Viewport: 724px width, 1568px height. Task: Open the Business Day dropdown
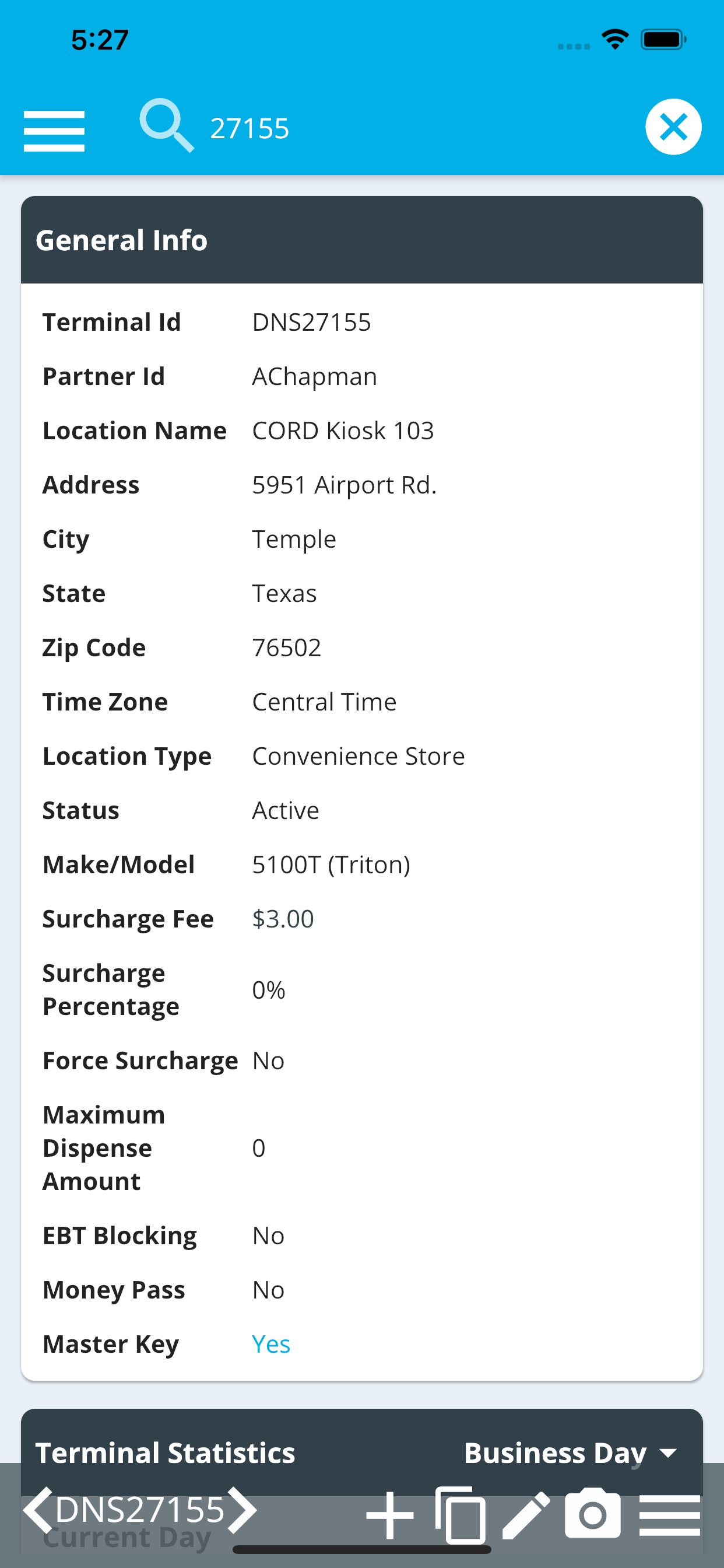click(571, 1453)
